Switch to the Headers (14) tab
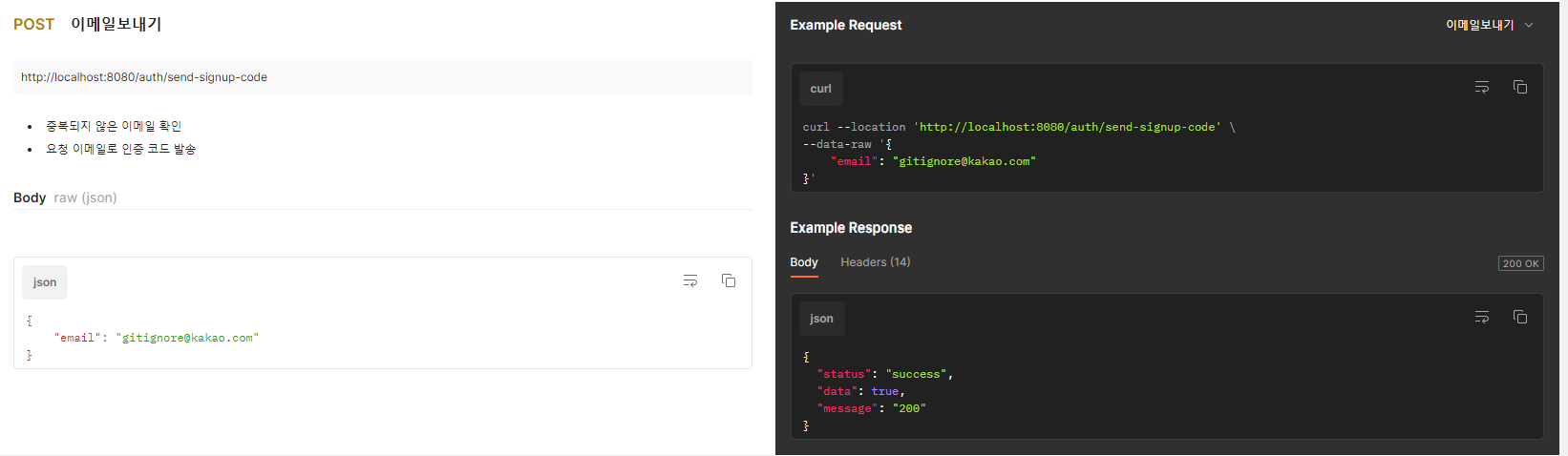The height and width of the screenshot is (456, 1568). 876,262
